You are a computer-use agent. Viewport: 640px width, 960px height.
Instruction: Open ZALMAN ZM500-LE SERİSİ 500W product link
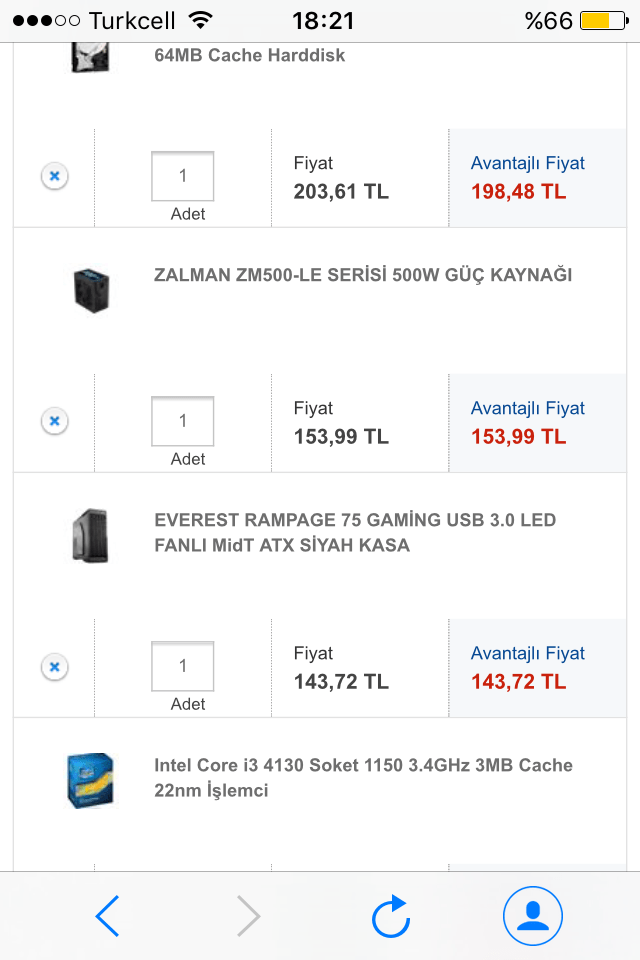pyautogui.click(x=363, y=275)
